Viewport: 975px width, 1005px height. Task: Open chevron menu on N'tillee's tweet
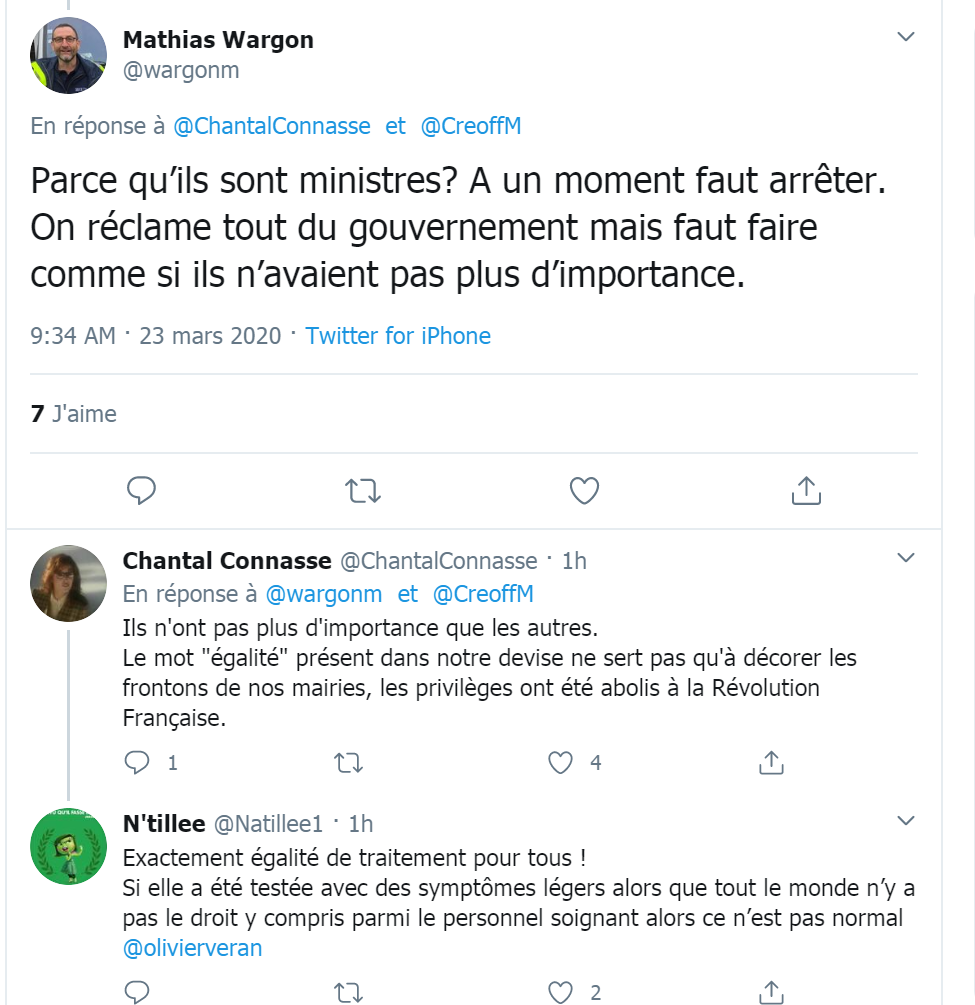point(906,821)
